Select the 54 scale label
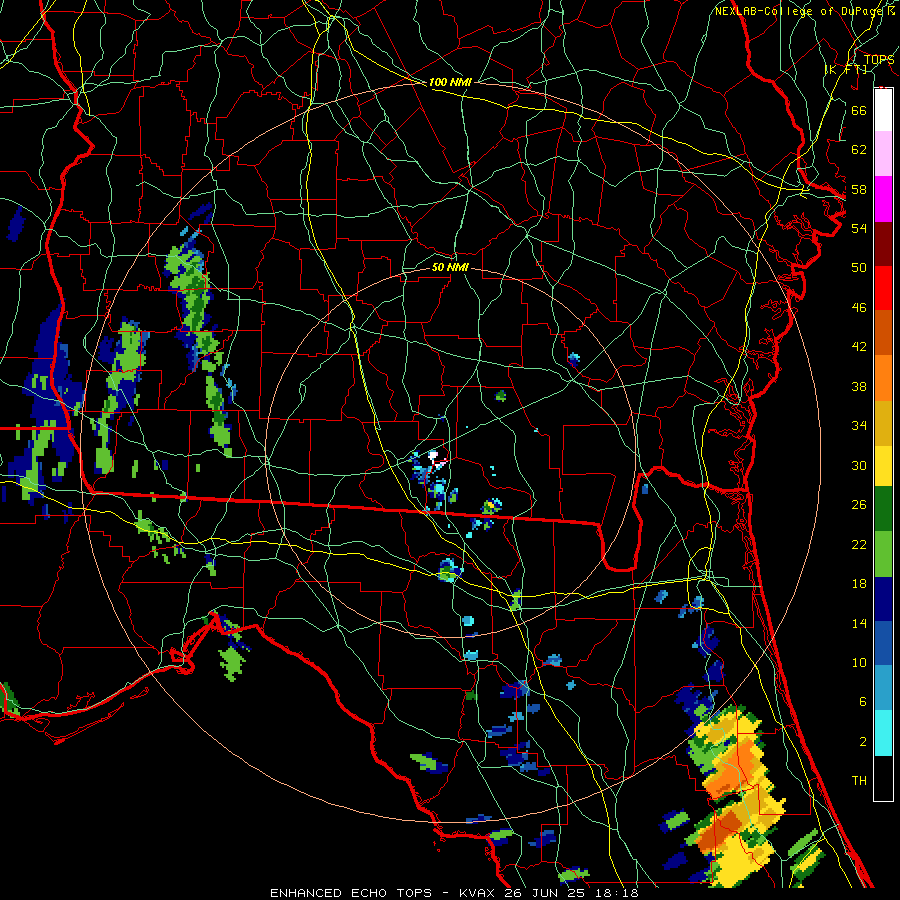The image size is (900, 900). (859, 228)
